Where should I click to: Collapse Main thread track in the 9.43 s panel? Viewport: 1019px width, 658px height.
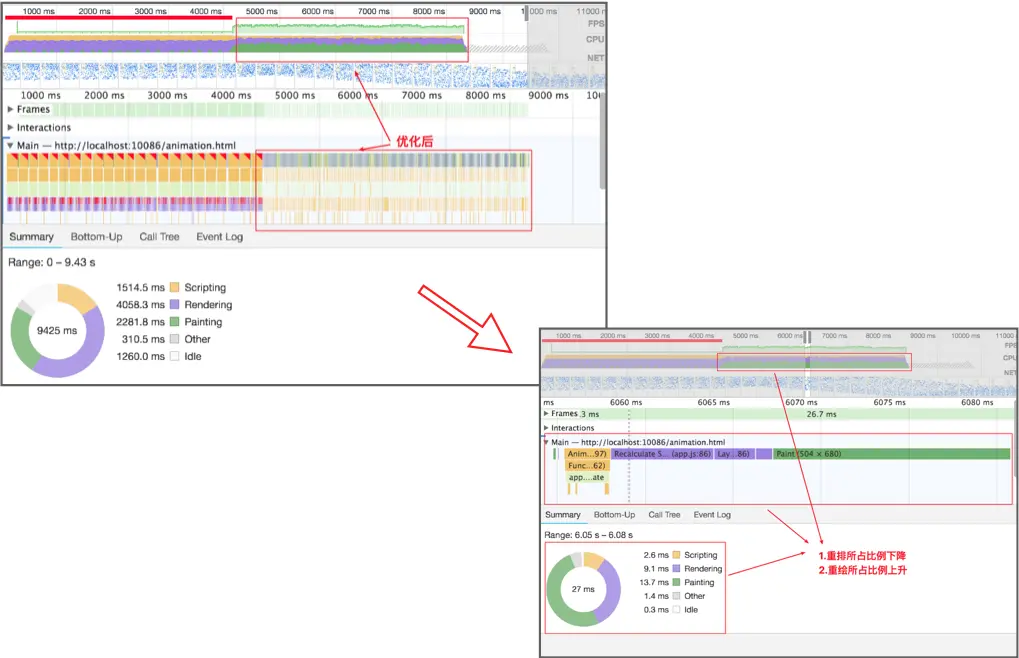[x=10, y=146]
